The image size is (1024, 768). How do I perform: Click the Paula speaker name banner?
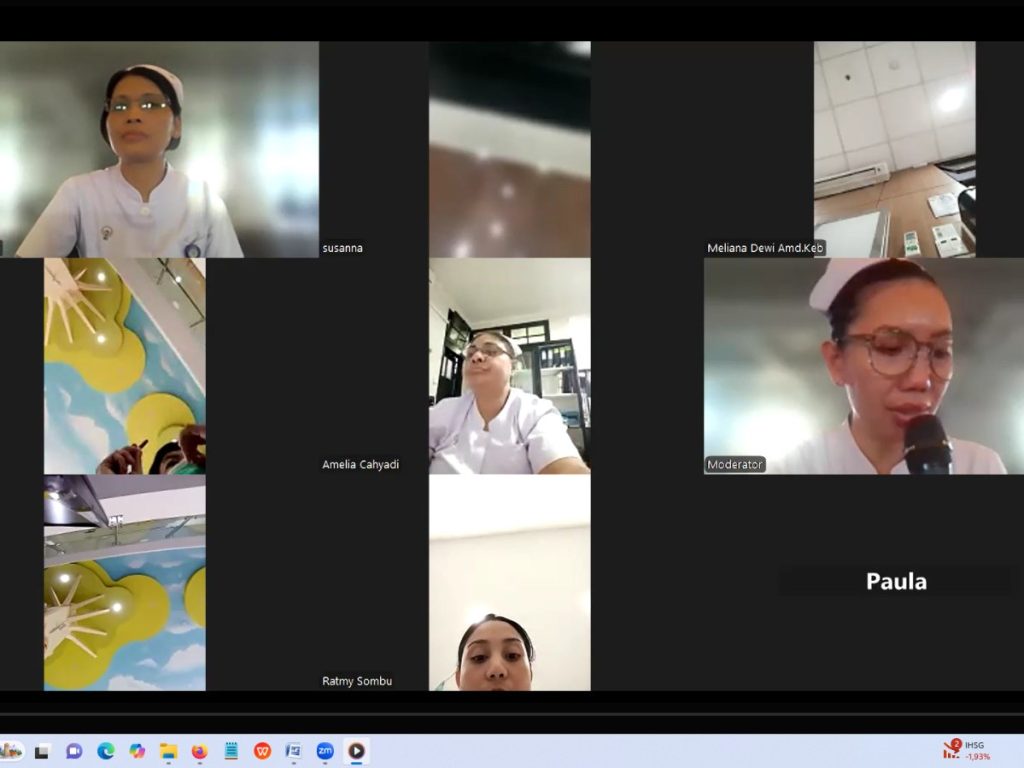pyautogui.click(x=895, y=582)
